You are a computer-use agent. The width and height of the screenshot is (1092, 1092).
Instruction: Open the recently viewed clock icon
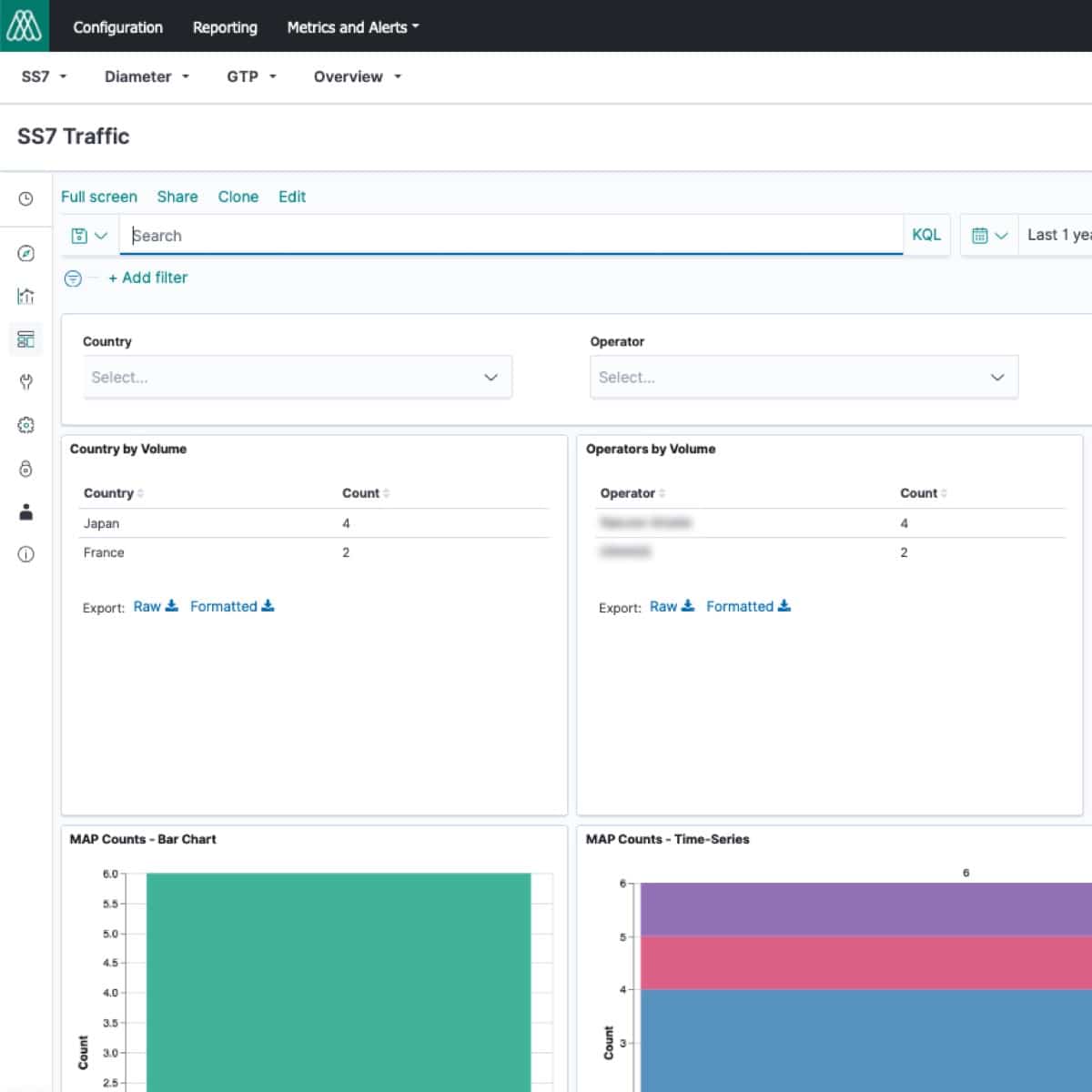click(x=25, y=198)
